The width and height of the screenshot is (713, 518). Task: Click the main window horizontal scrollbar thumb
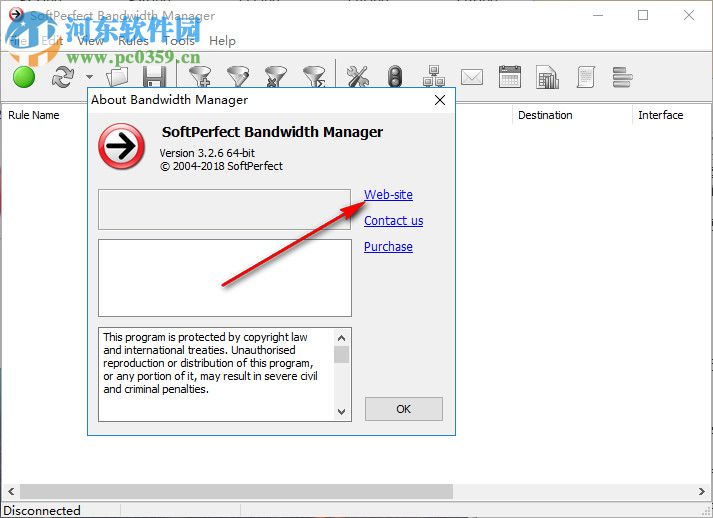tap(236, 492)
